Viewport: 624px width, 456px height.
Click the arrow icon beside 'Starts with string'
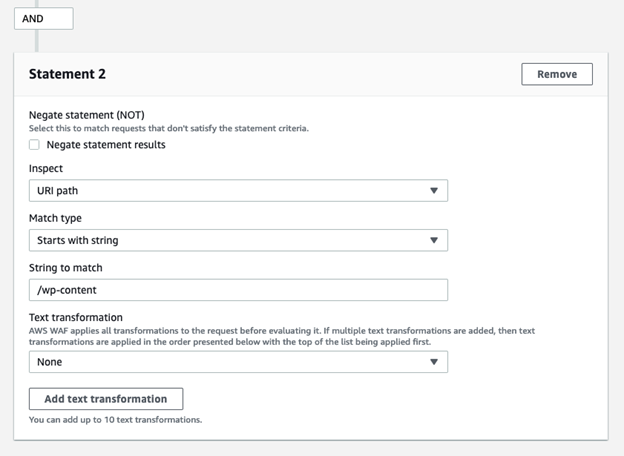(x=433, y=240)
